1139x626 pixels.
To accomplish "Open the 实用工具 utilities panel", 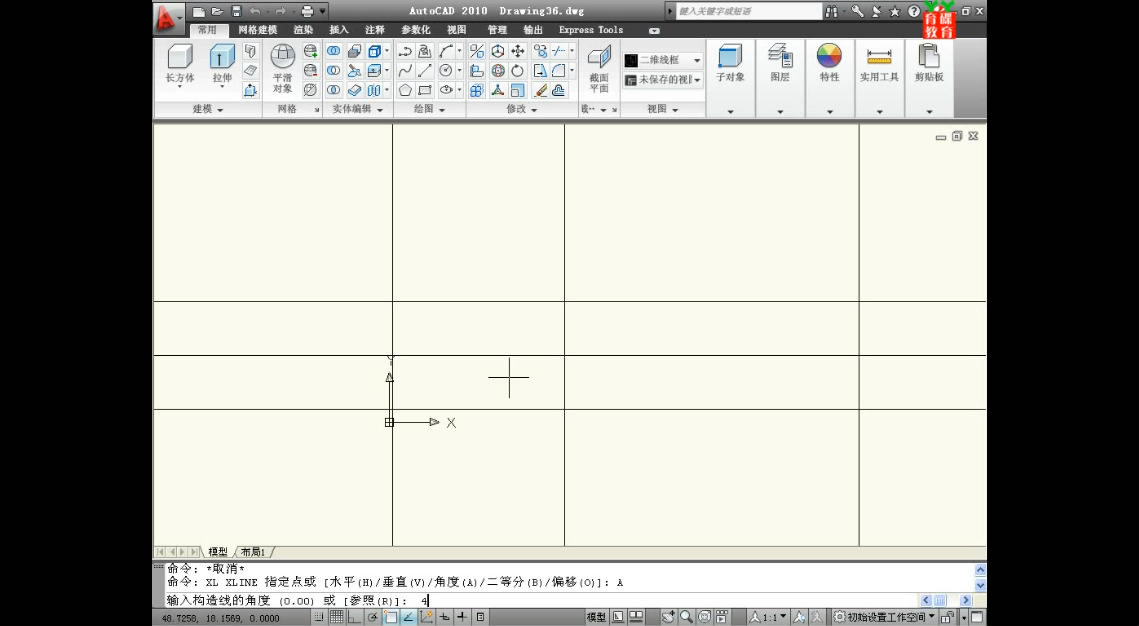I will tap(879, 78).
